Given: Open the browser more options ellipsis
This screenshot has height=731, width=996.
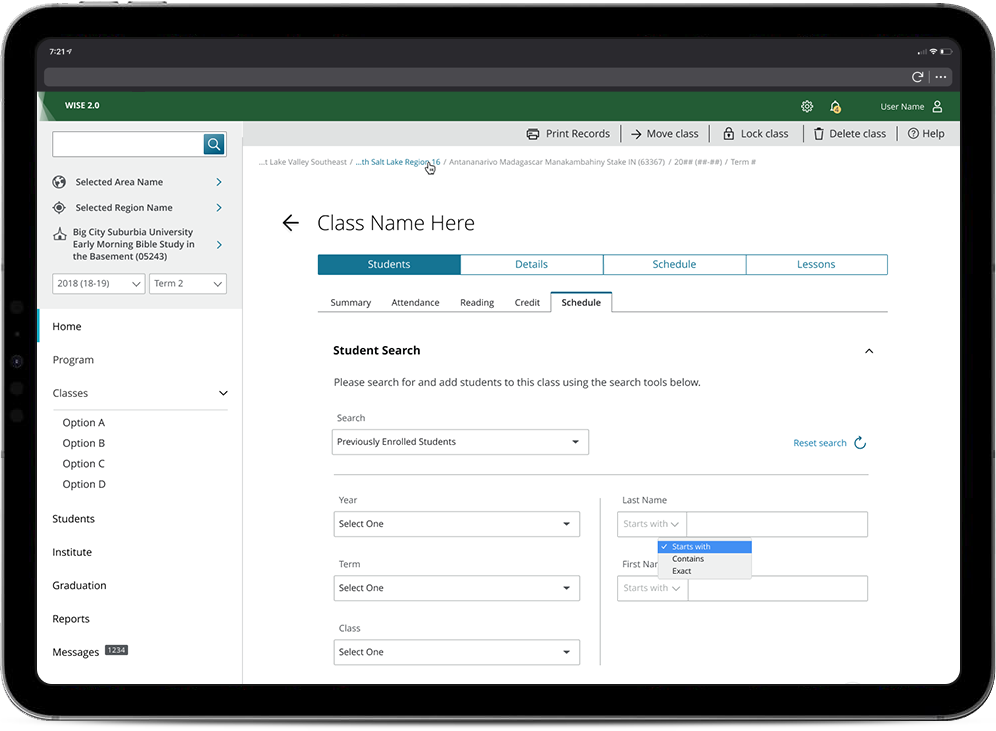Looking at the screenshot, I should (941, 77).
